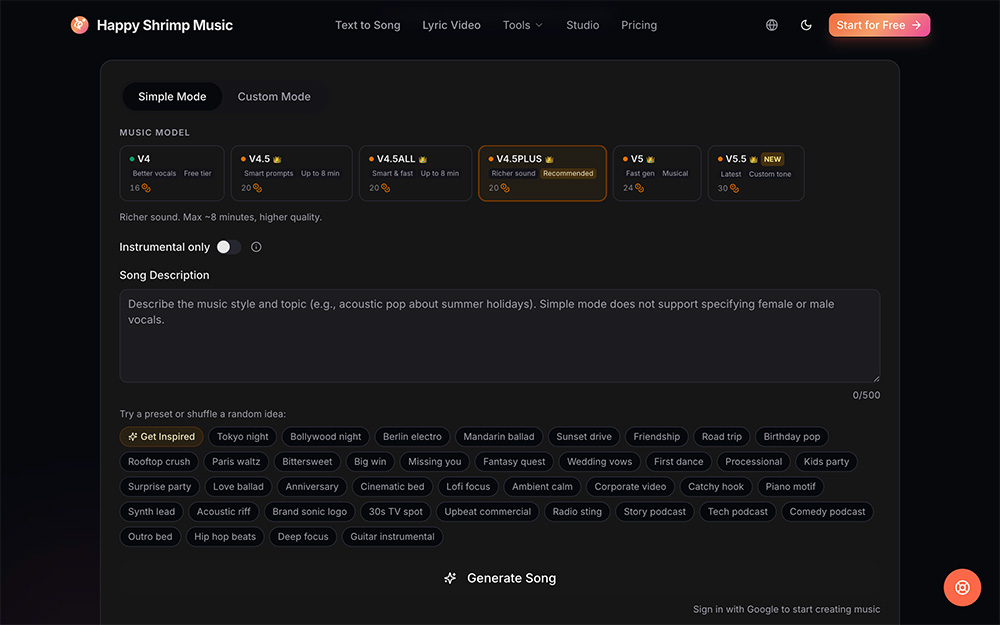The image size is (1000, 625).
Task: Pick the Kids party preset
Action: click(826, 462)
